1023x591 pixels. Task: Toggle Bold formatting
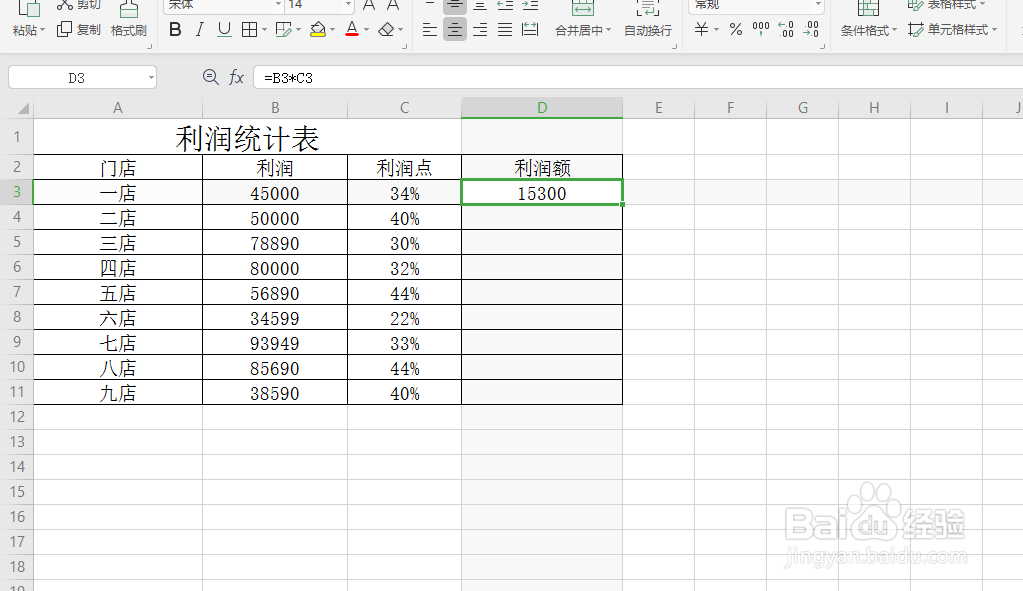pos(175,29)
